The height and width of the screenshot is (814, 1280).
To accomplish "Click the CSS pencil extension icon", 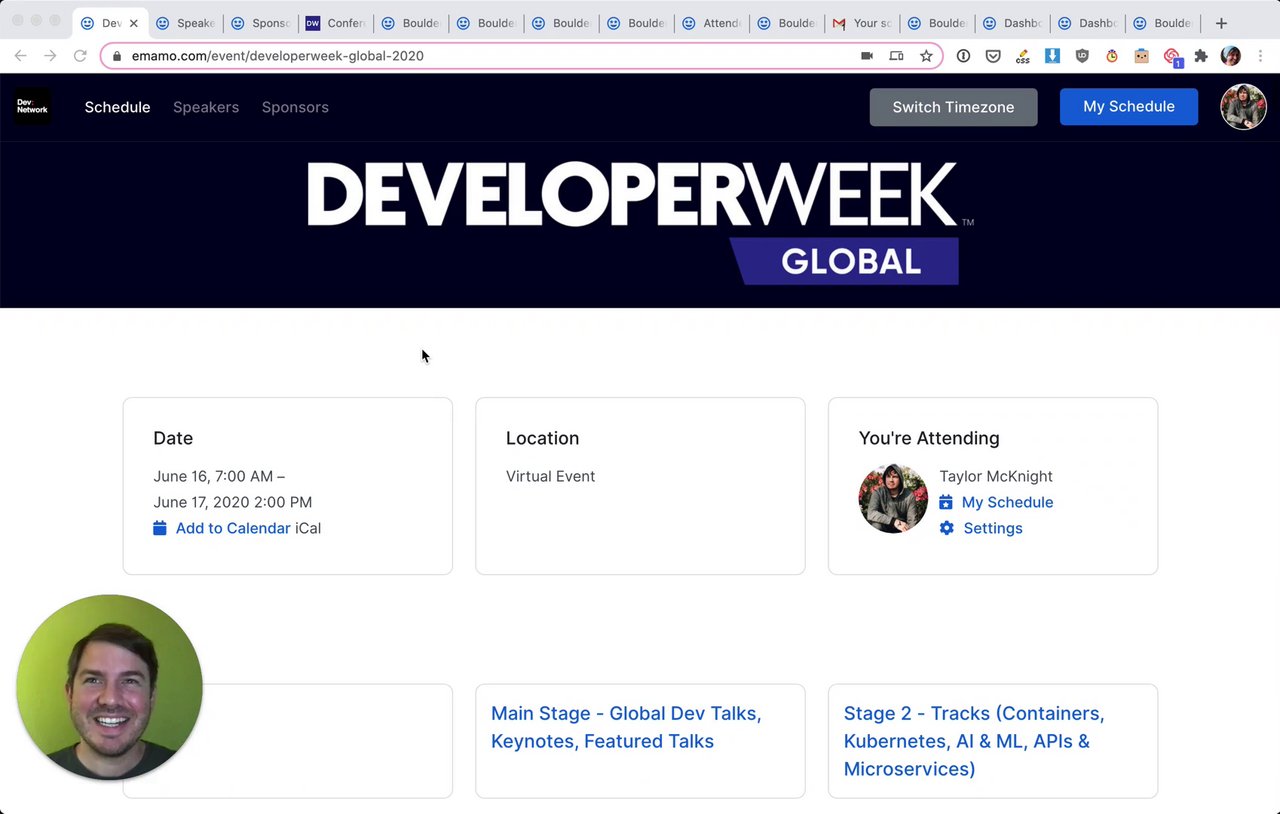I will pyautogui.click(x=1022, y=56).
